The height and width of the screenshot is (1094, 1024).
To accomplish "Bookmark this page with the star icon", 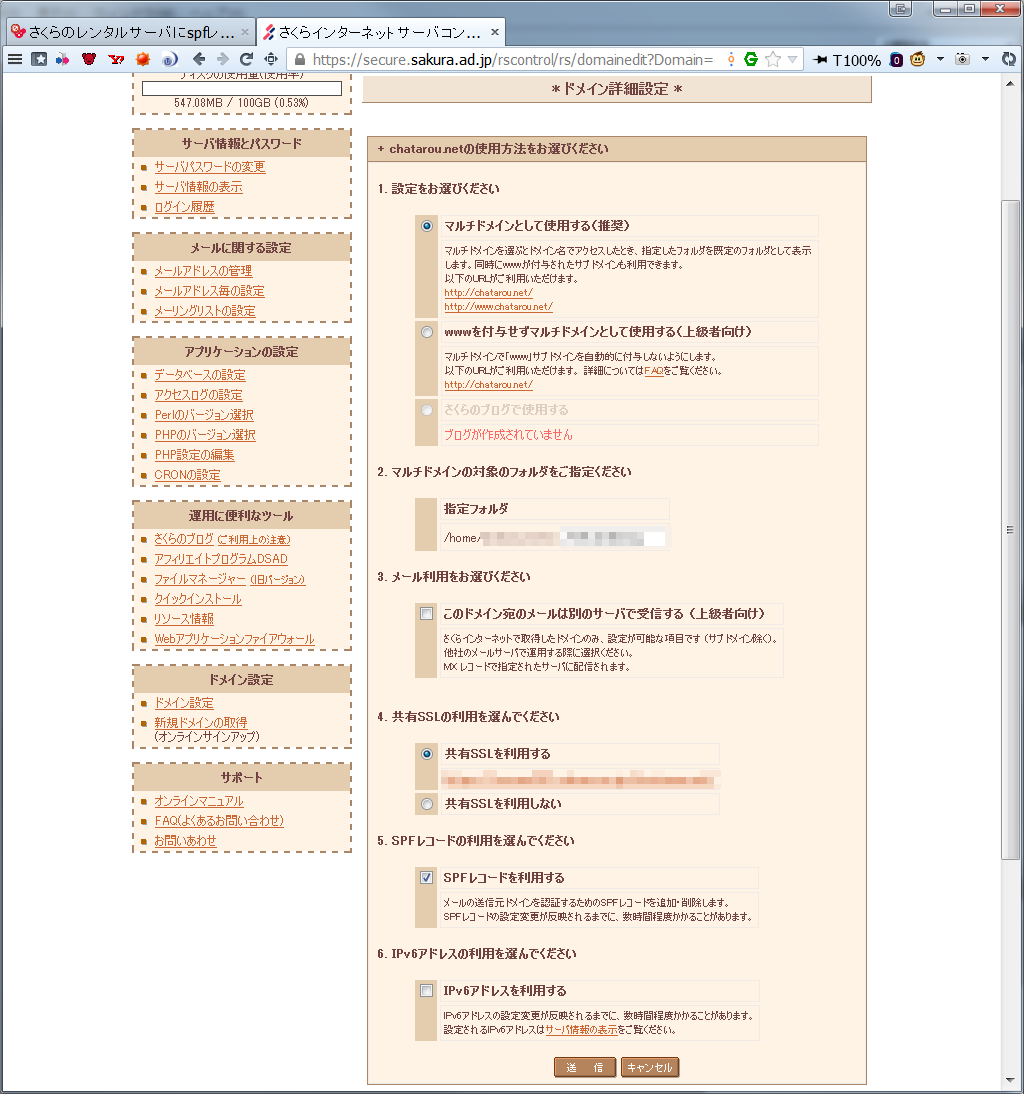I will click(x=772, y=59).
